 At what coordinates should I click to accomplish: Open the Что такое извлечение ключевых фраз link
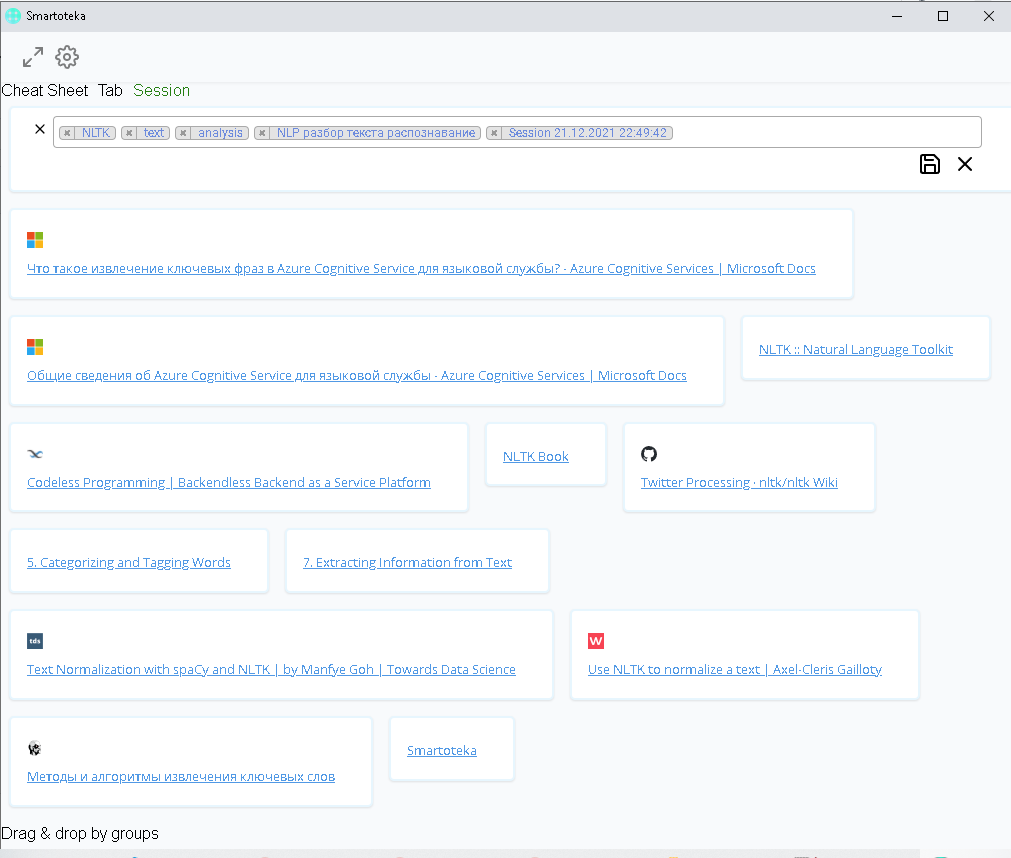point(421,268)
